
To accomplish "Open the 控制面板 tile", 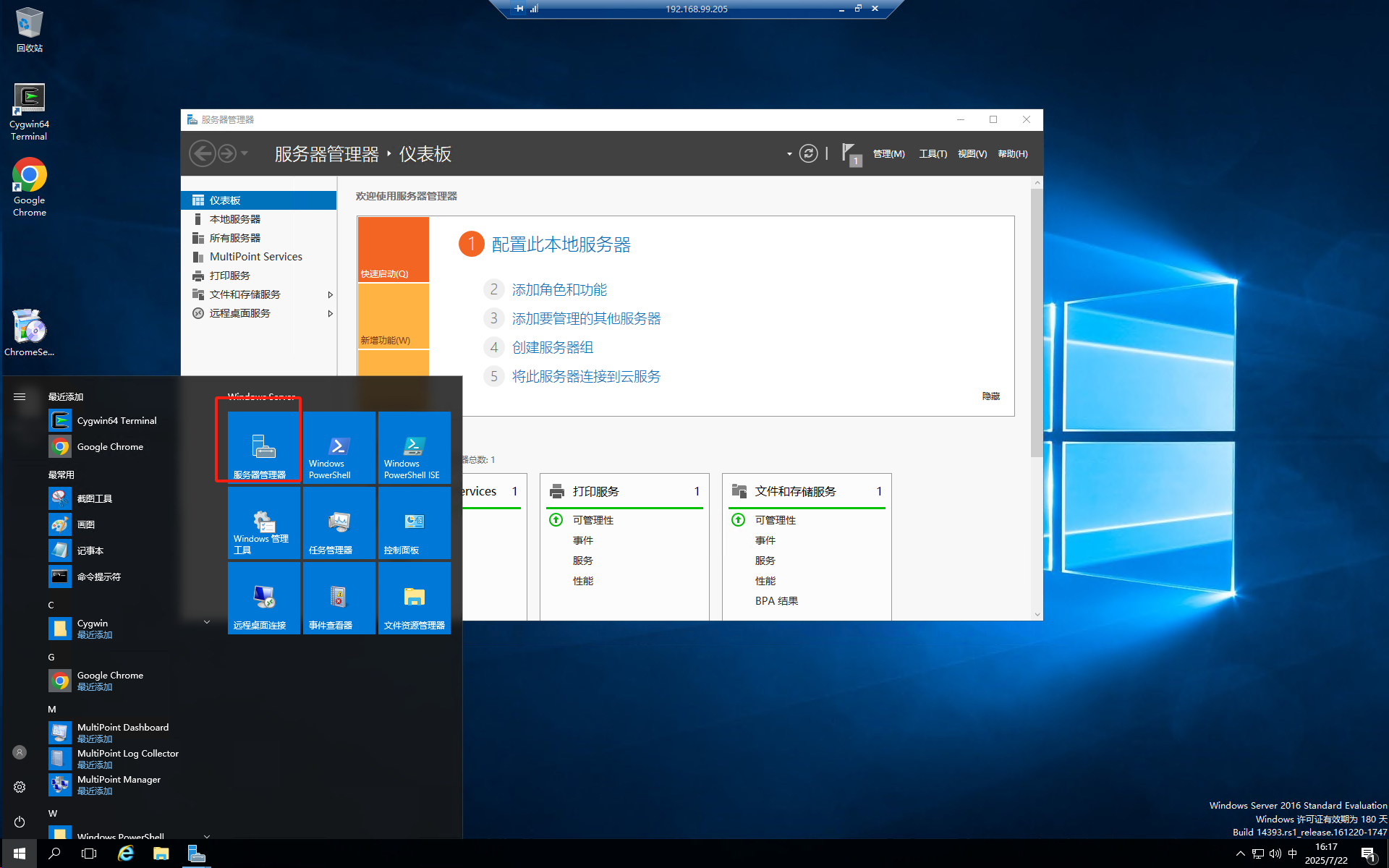I will [x=415, y=522].
